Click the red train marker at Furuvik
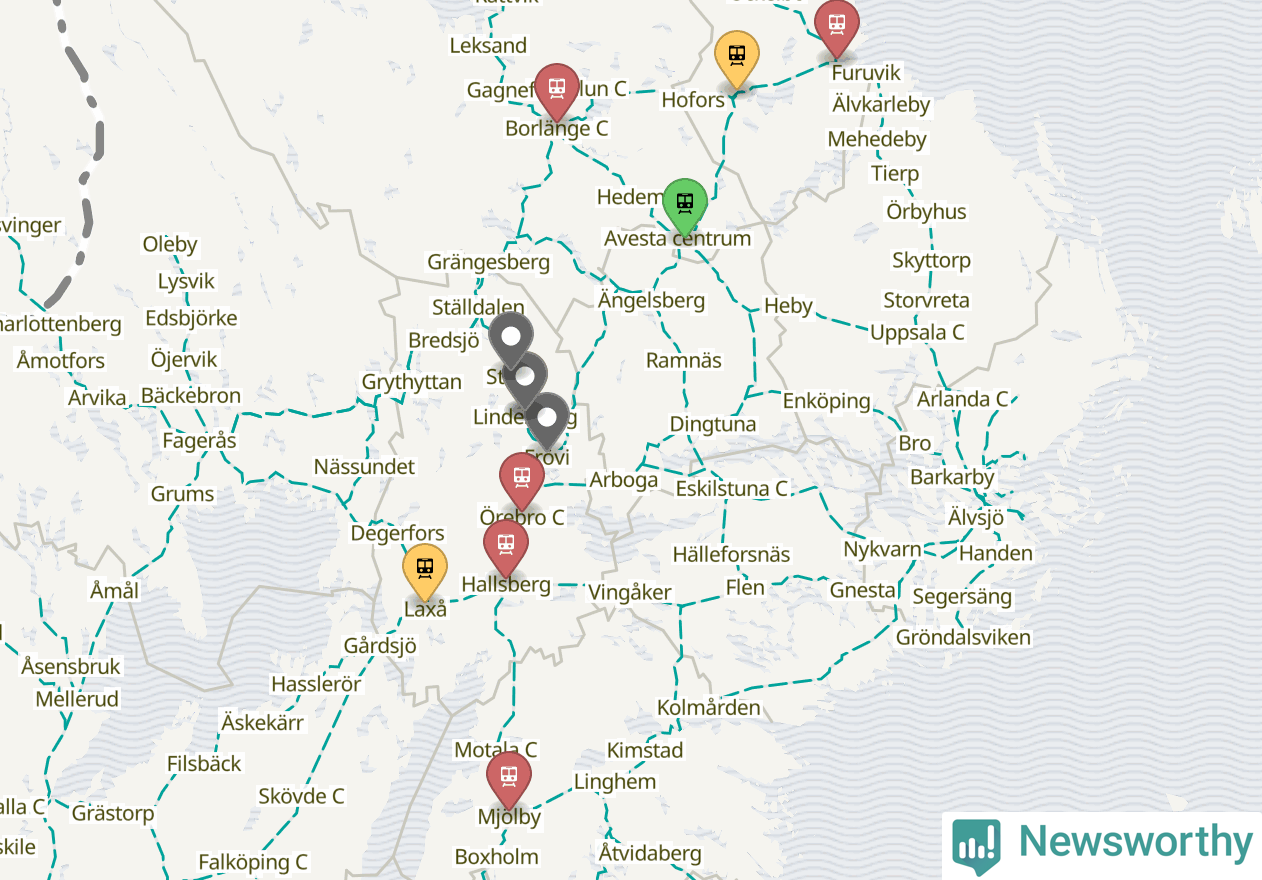The width and height of the screenshot is (1262, 880). point(836,27)
